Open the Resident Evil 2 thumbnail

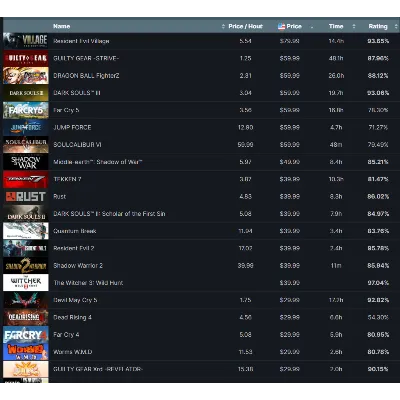point(26,248)
